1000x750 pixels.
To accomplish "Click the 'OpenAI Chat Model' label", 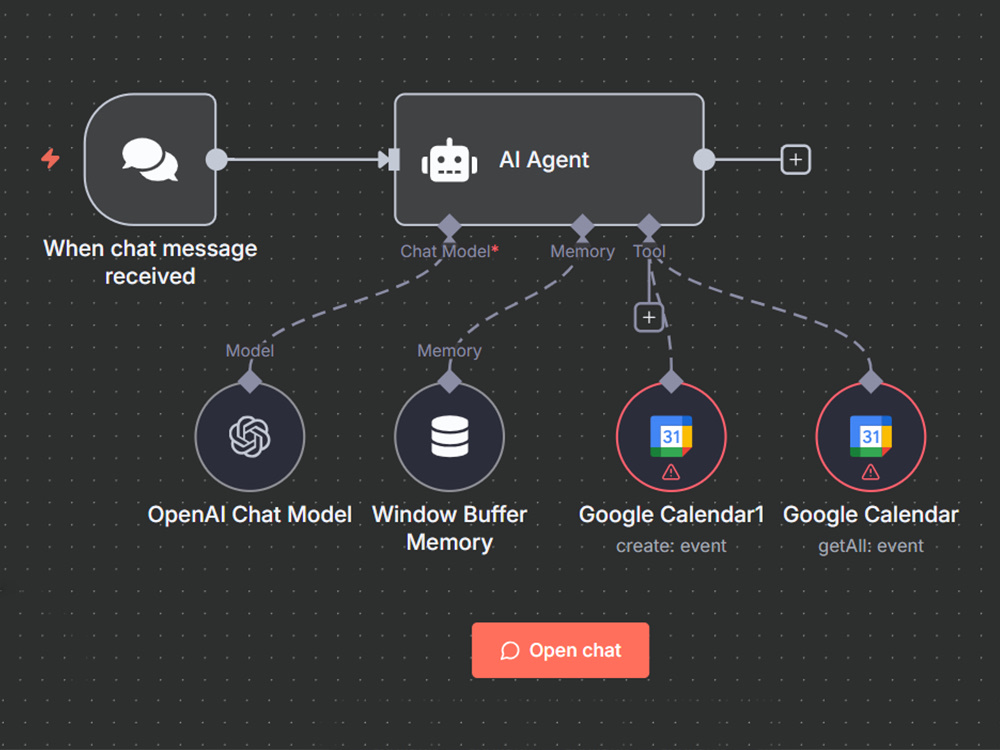I will [x=249, y=515].
